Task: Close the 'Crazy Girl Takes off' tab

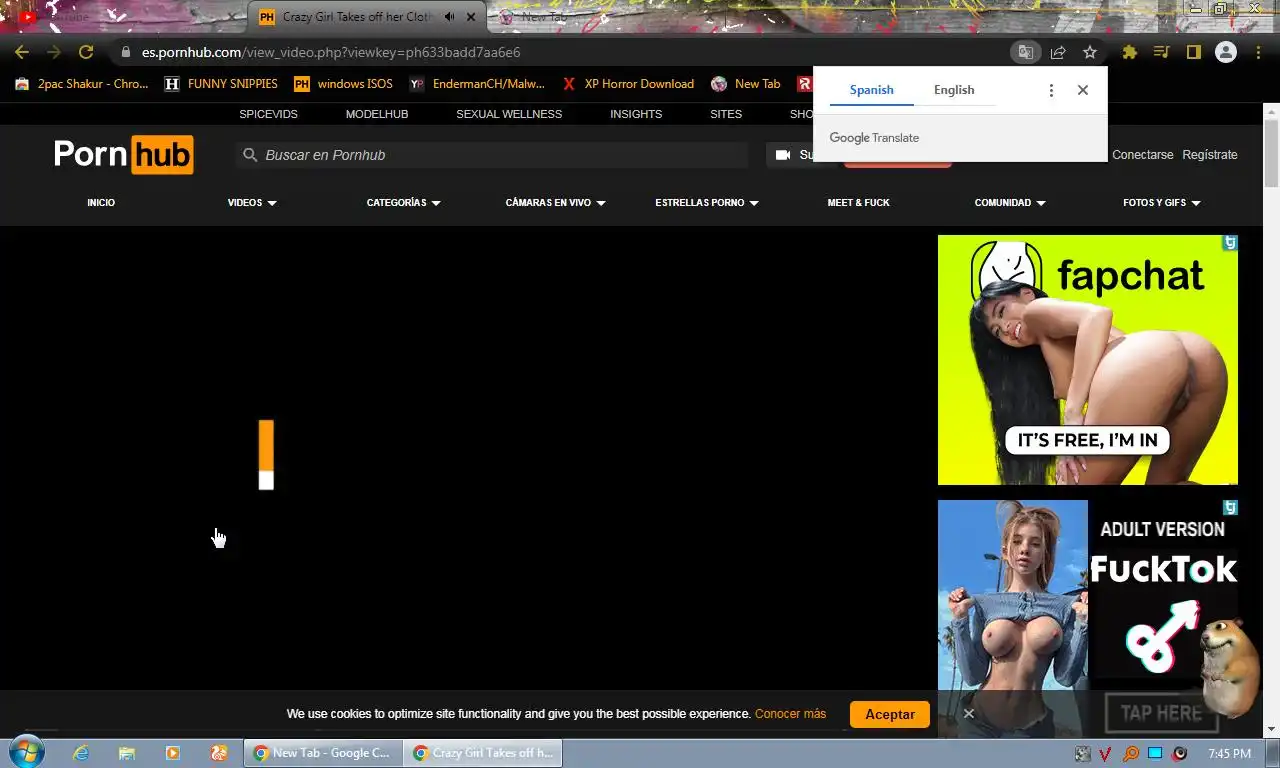Action: click(x=471, y=17)
